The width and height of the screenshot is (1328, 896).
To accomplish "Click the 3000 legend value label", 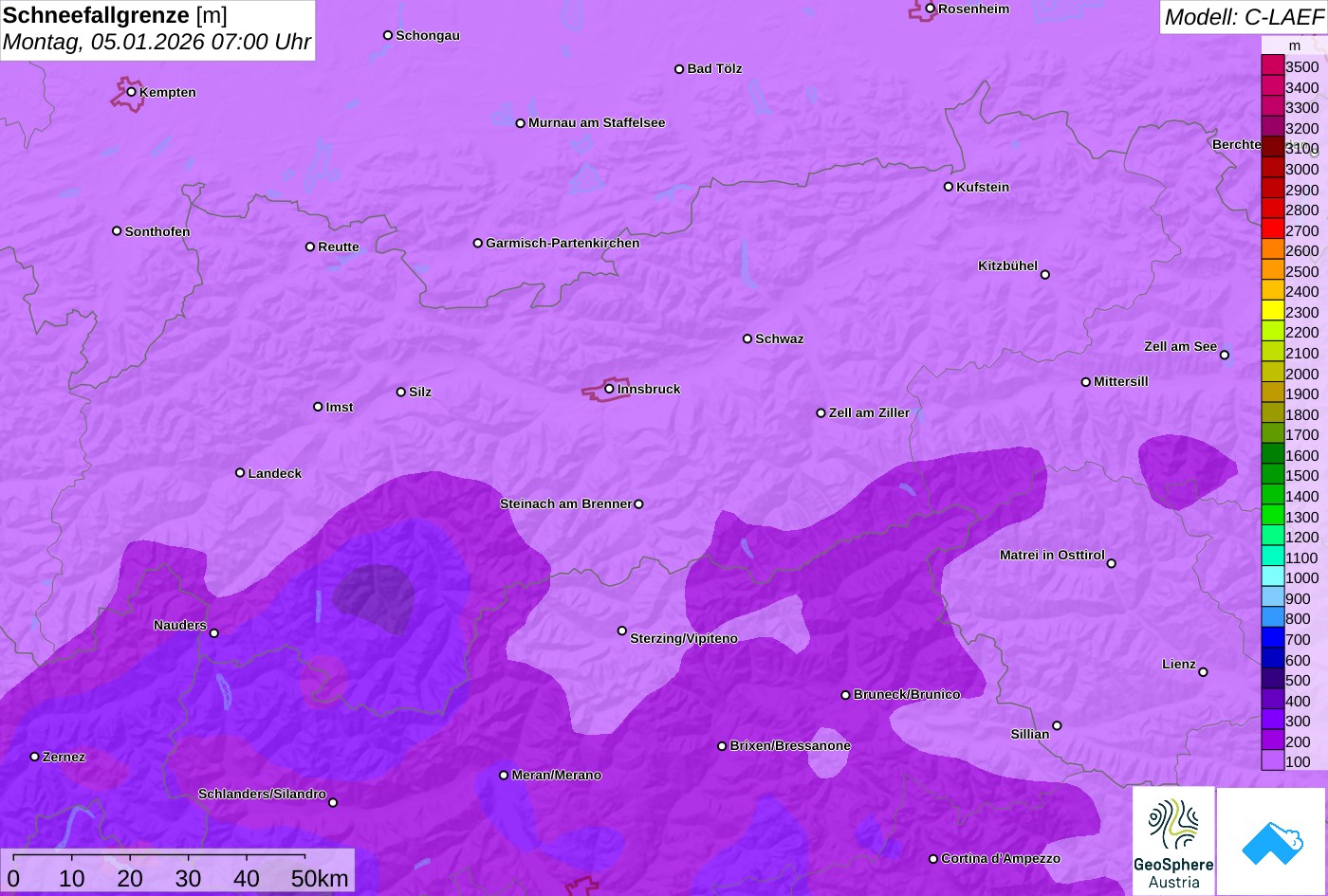I will point(1302,169).
